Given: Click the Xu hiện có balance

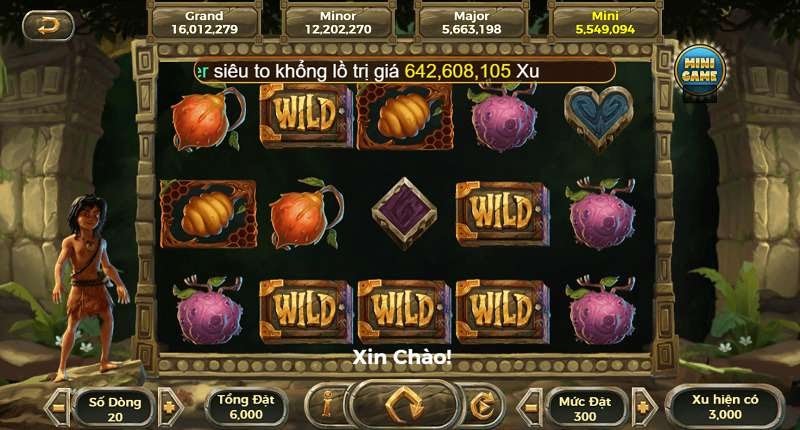Looking at the screenshot, I should coord(724,407).
